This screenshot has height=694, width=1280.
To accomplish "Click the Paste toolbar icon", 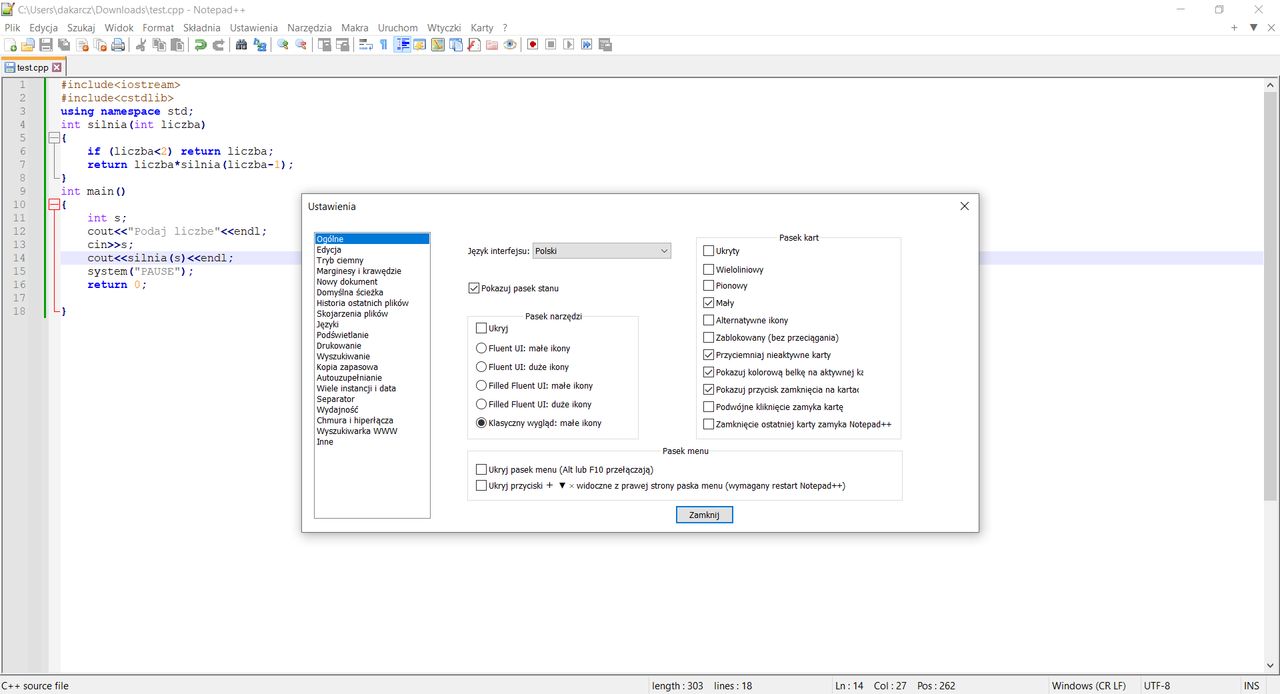I will [177, 44].
